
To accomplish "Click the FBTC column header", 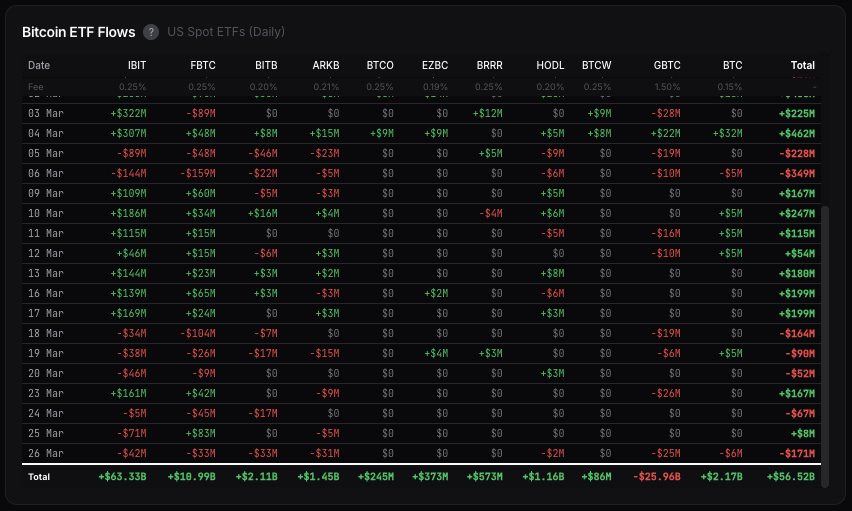I will click(x=203, y=65).
